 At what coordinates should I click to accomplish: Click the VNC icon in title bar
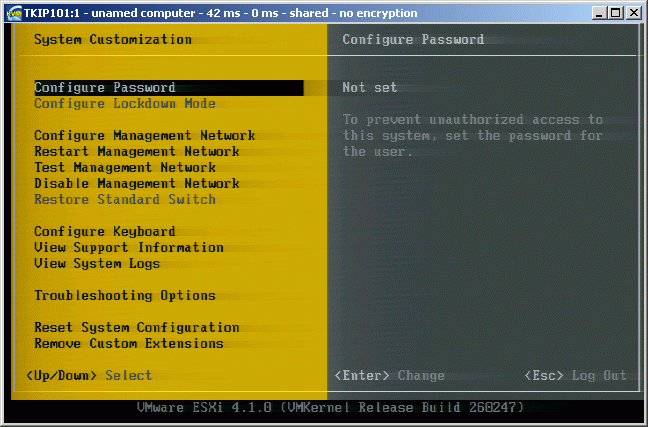click(13, 13)
